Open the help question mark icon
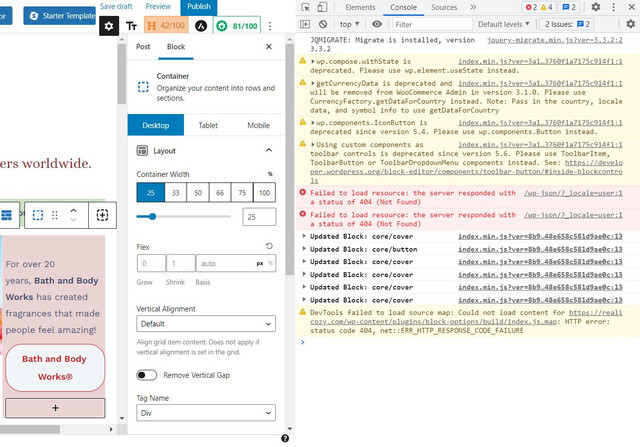 pyautogui.click(x=285, y=438)
